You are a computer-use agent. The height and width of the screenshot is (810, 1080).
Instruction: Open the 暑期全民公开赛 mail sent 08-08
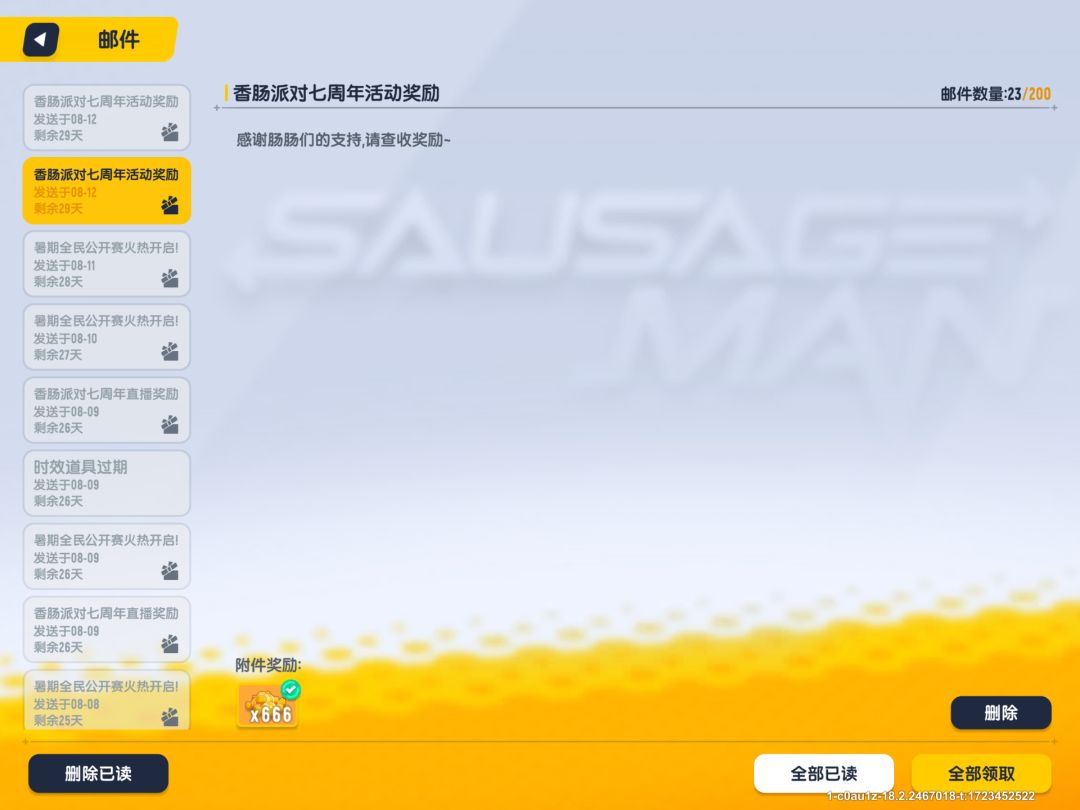pyautogui.click(x=107, y=700)
